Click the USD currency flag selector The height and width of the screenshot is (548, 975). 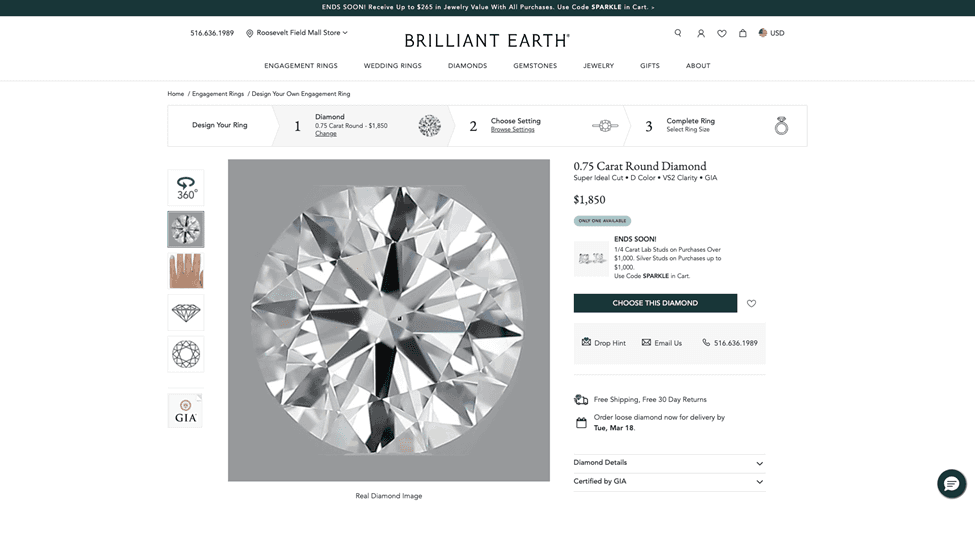(x=771, y=33)
